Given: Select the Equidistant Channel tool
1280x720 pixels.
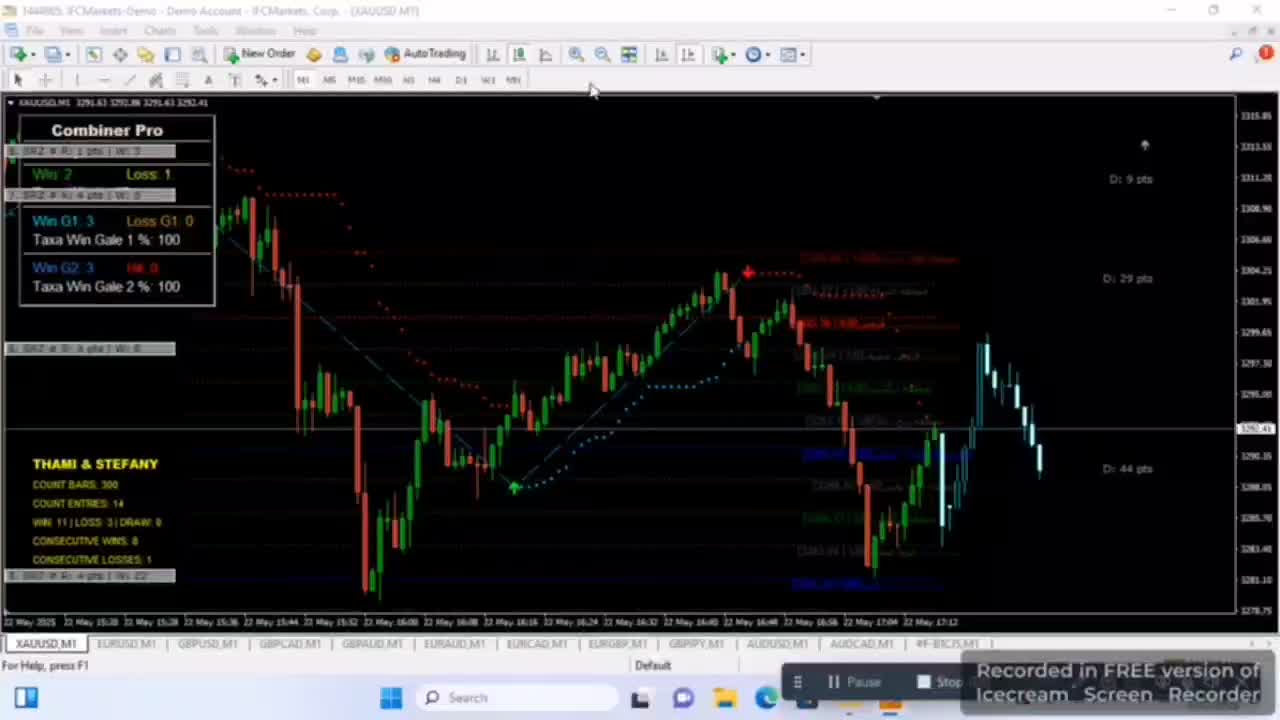Looking at the screenshot, I should [x=156, y=80].
